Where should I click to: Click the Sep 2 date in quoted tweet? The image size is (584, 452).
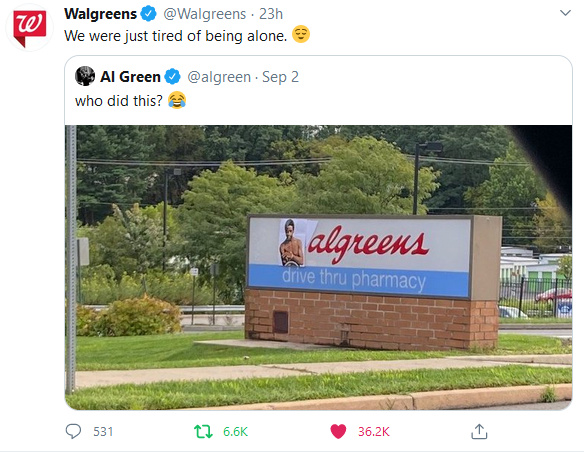click(x=280, y=77)
